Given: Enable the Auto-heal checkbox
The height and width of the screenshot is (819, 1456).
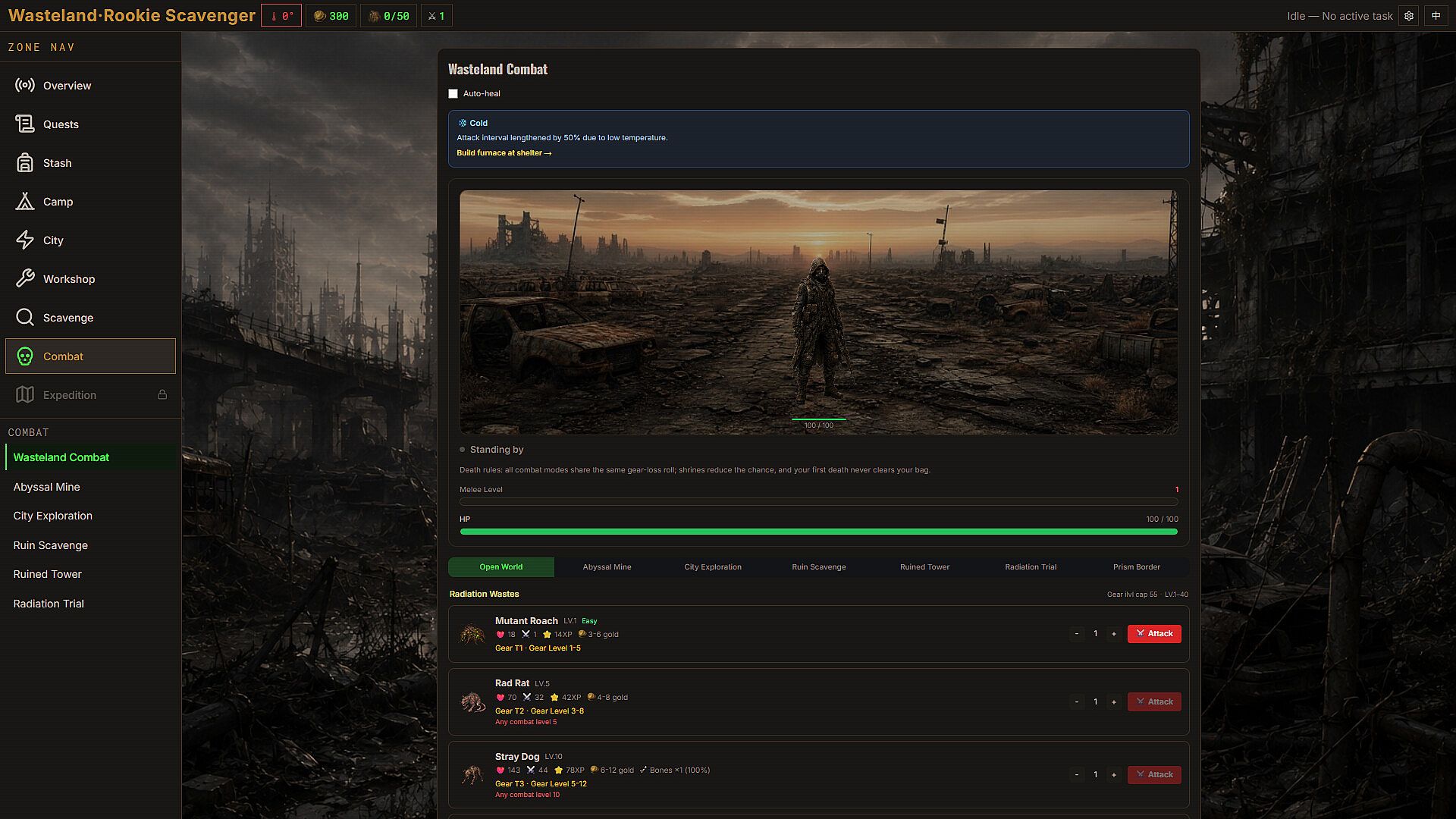Looking at the screenshot, I should coord(453,94).
